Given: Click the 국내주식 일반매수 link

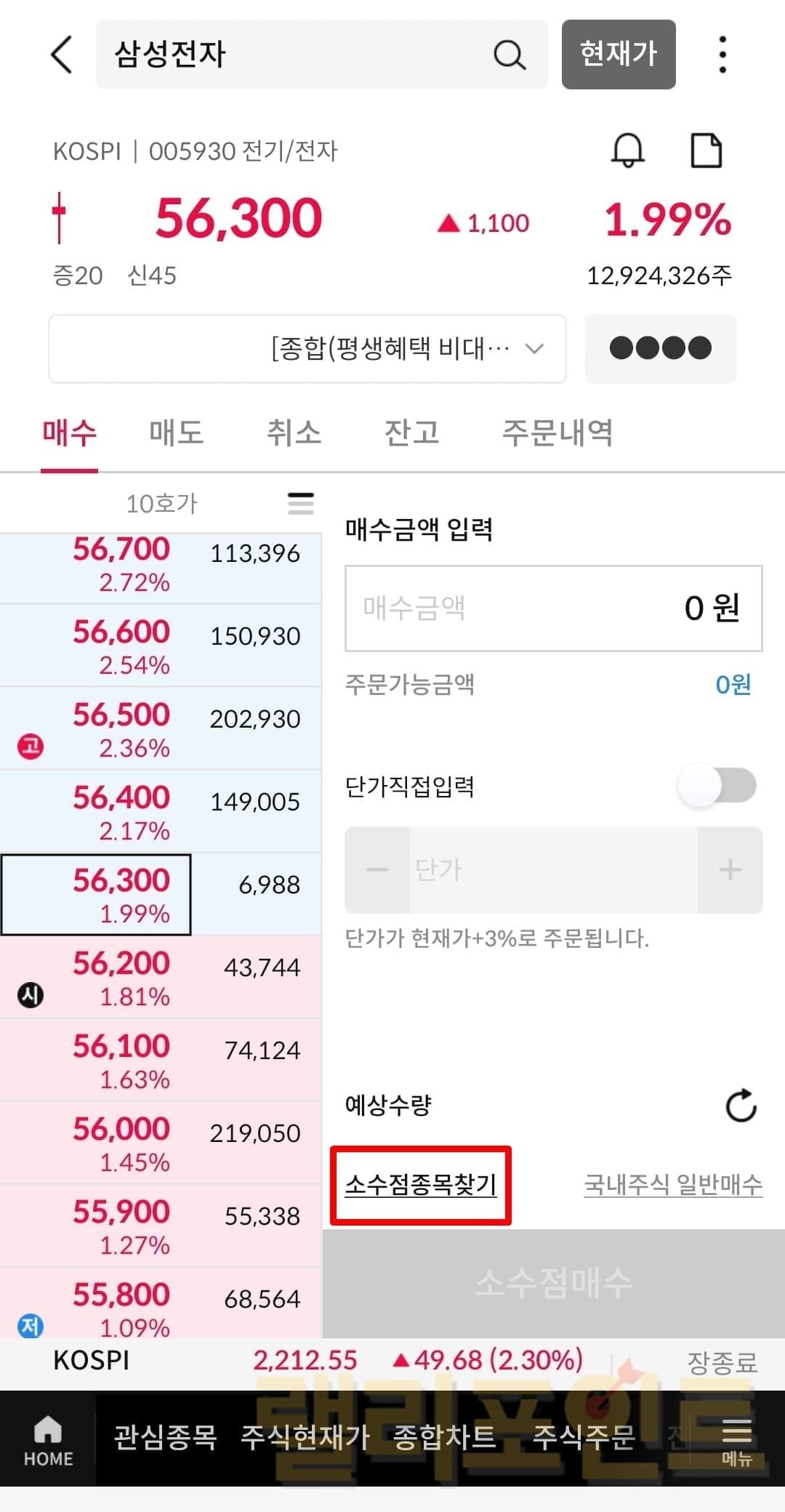Looking at the screenshot, I should [673, 1185].
